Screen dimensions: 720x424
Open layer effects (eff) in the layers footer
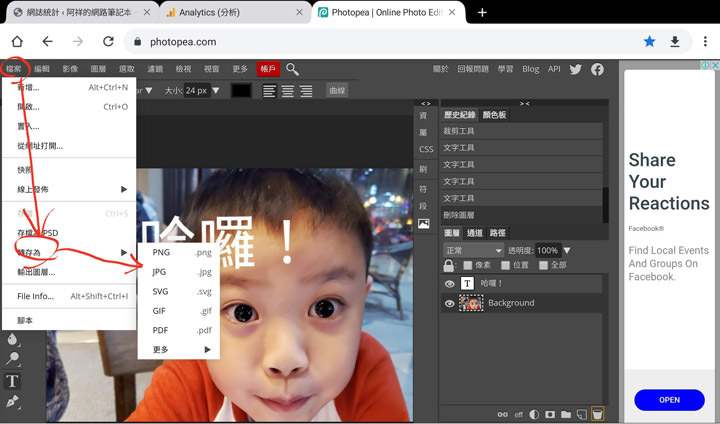point(518,414)
